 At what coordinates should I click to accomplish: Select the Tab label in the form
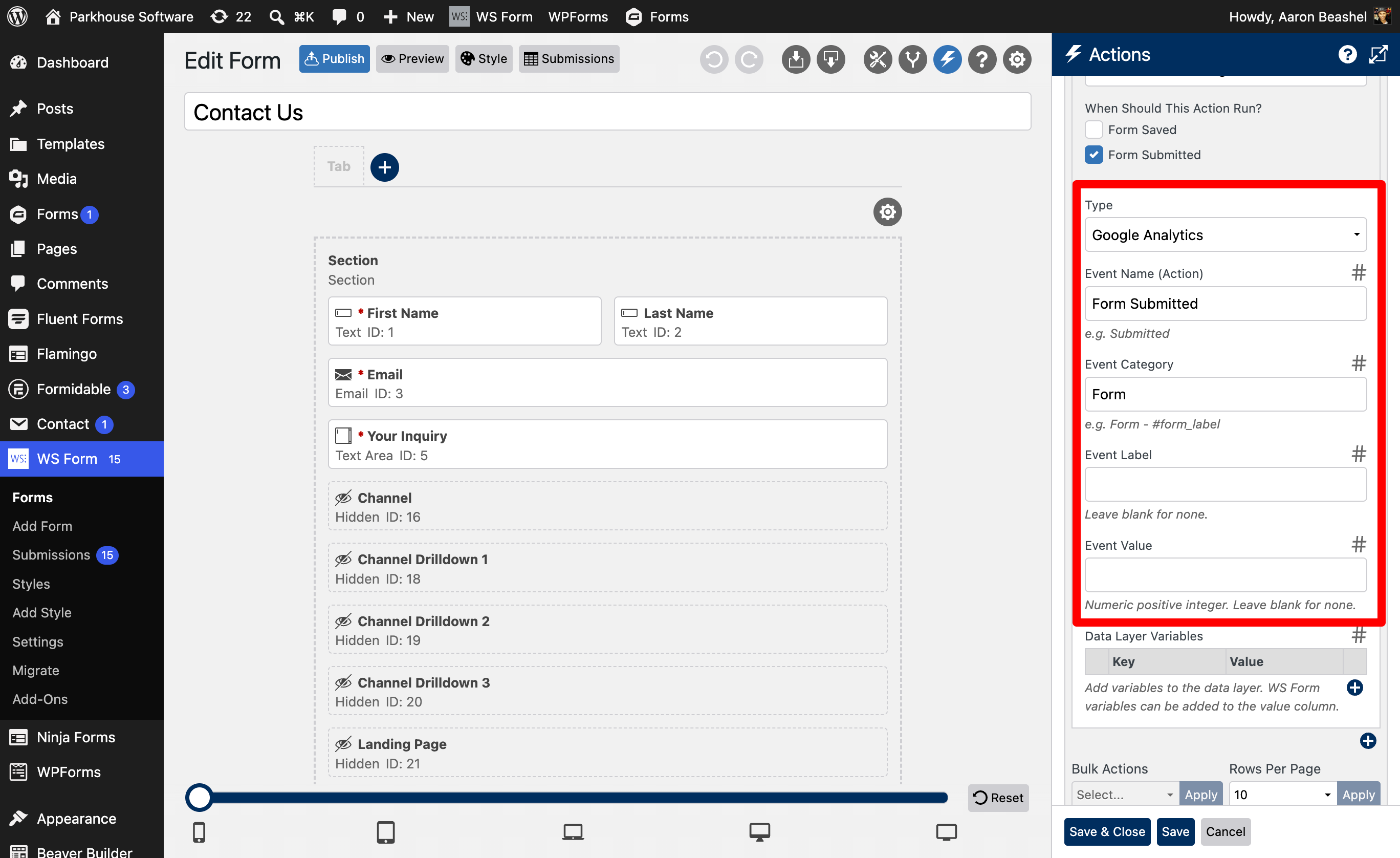point(339,166)
